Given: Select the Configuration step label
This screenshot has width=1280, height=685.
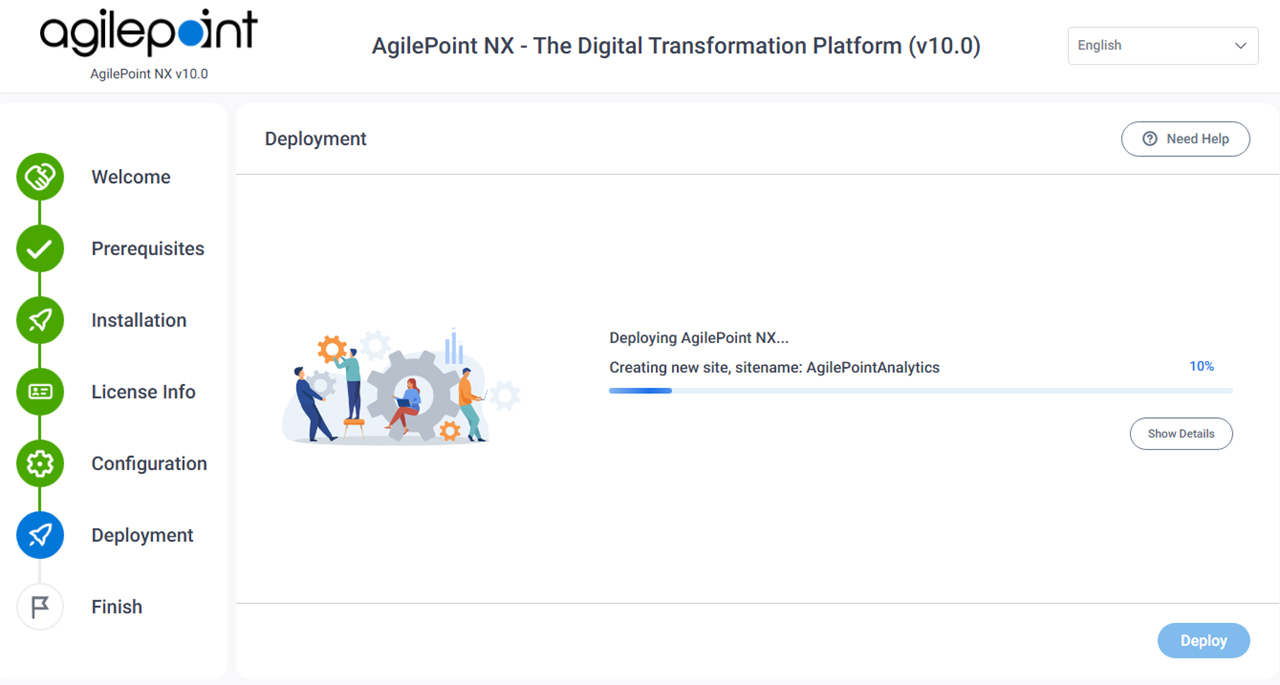Looking at the screenshot, I should [x=149, y=463].
